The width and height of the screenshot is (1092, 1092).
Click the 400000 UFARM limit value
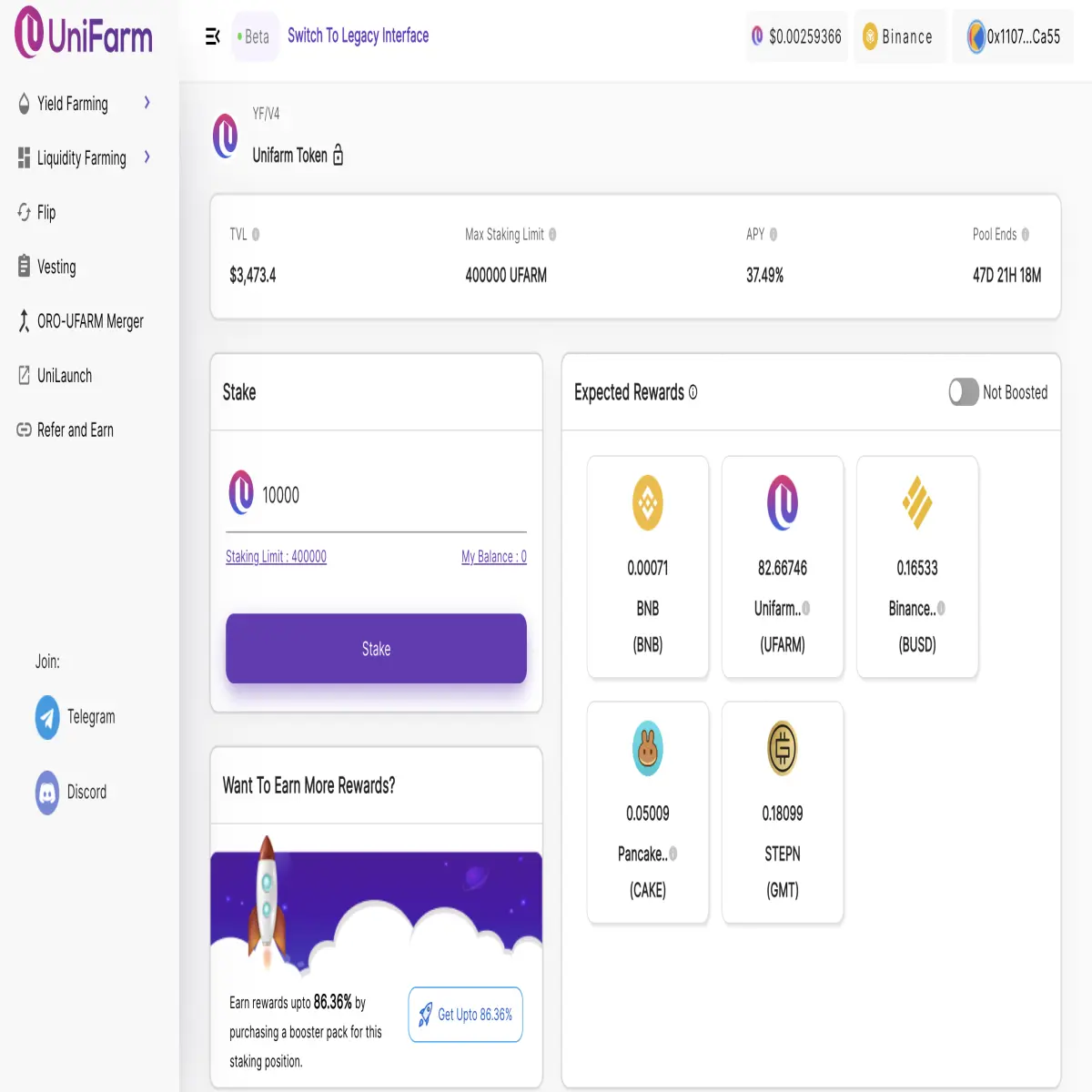(x=506, y=275)
